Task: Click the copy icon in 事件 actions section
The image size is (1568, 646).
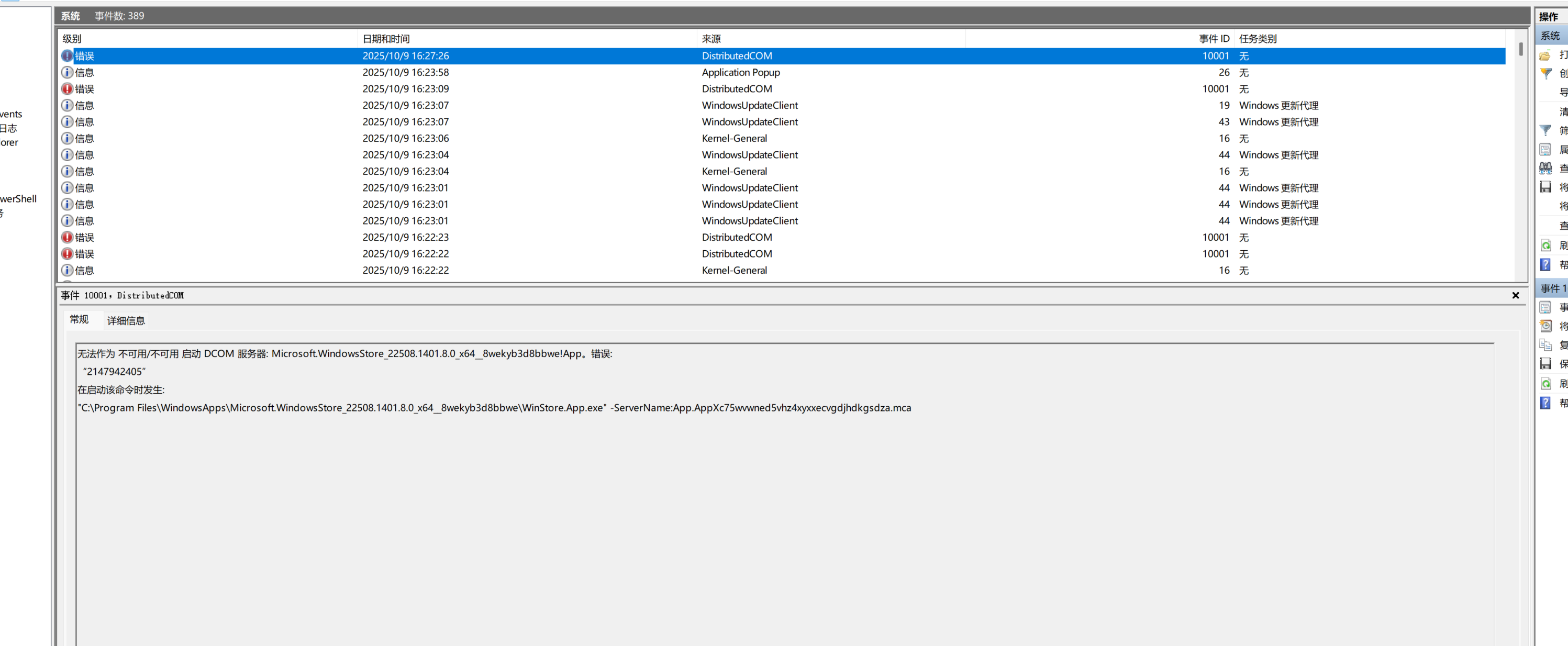Action: click(1545, 345)
